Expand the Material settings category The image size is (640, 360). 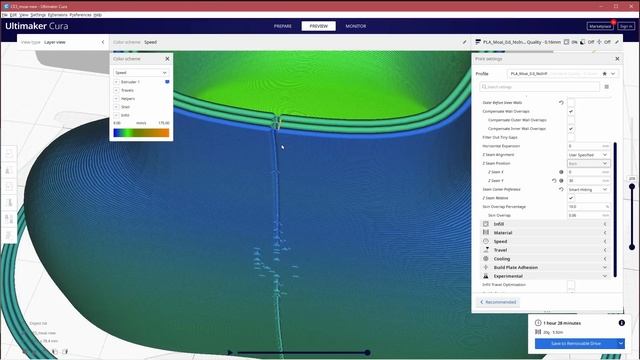click(x=545, y=233)
